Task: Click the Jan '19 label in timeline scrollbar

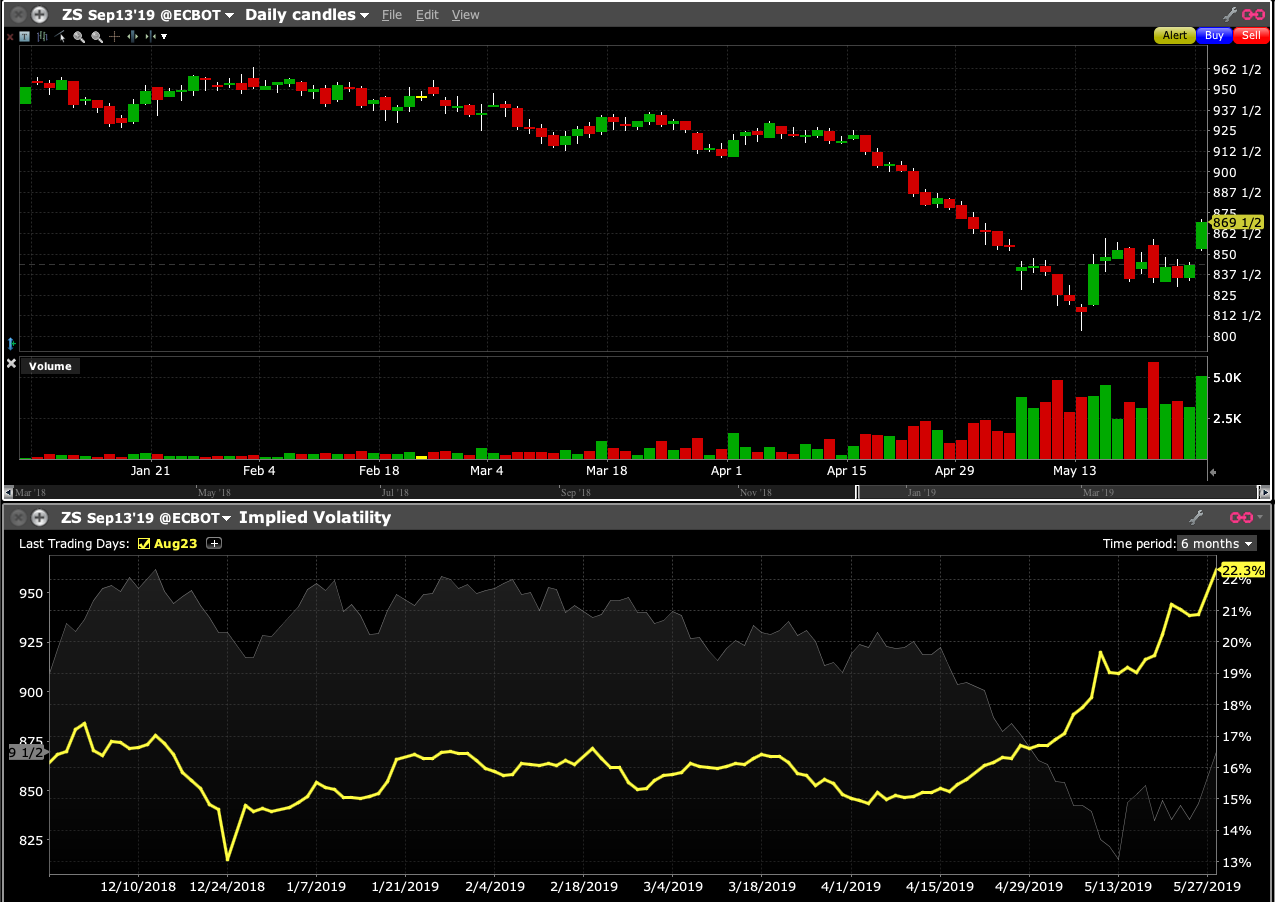Action: pos(921,492)
